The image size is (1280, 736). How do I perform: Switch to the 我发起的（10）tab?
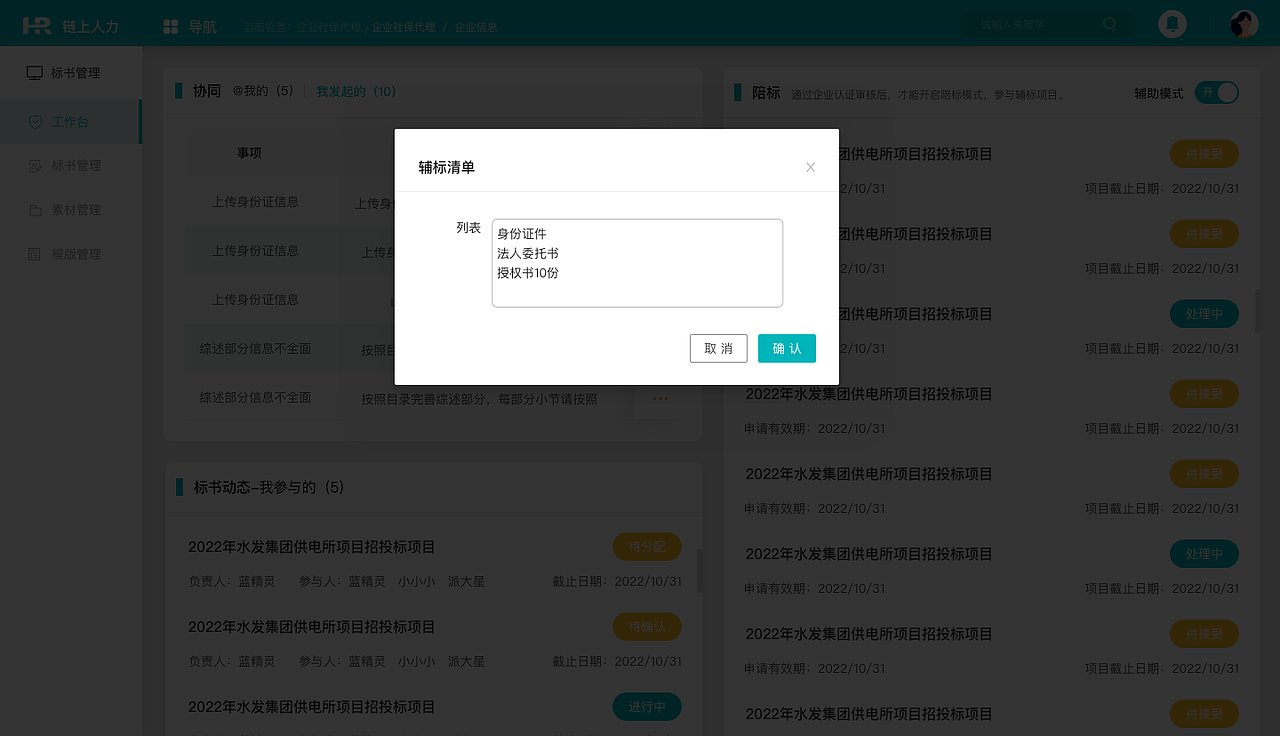[358, 91]
